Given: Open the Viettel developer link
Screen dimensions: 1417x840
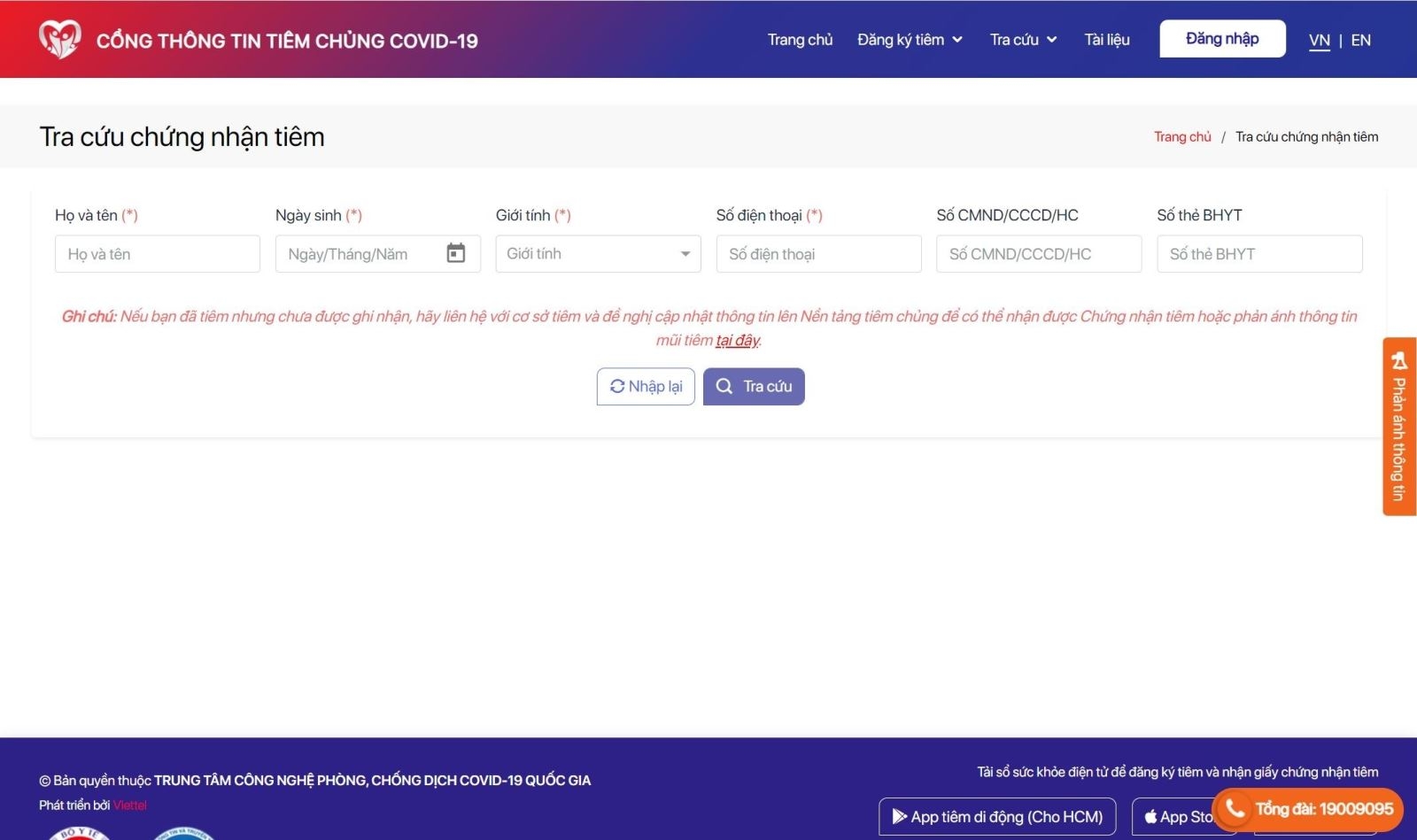Looking at the screenshot, I should coord(130,805).
